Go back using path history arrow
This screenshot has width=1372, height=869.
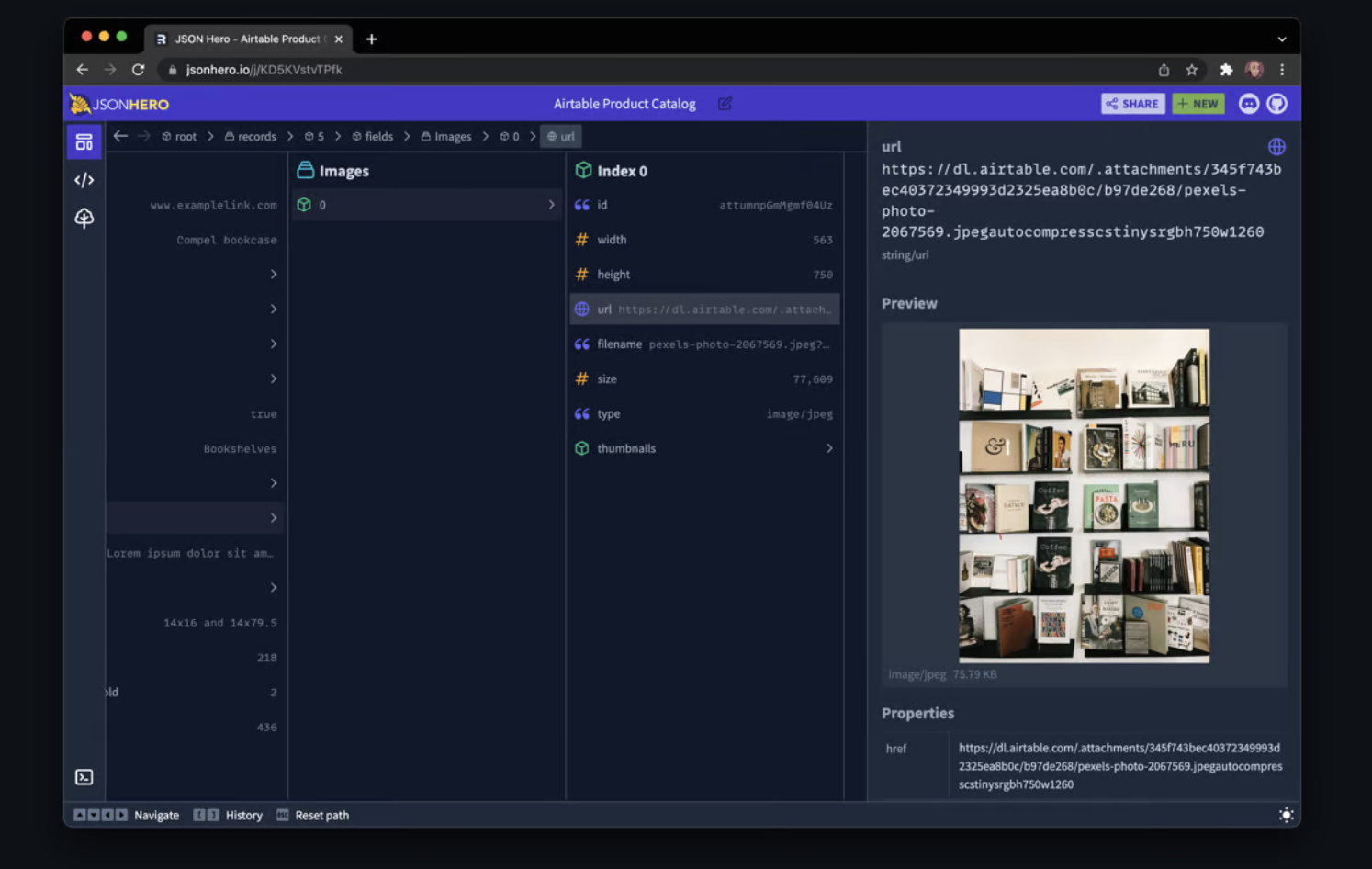pos(120,136)
